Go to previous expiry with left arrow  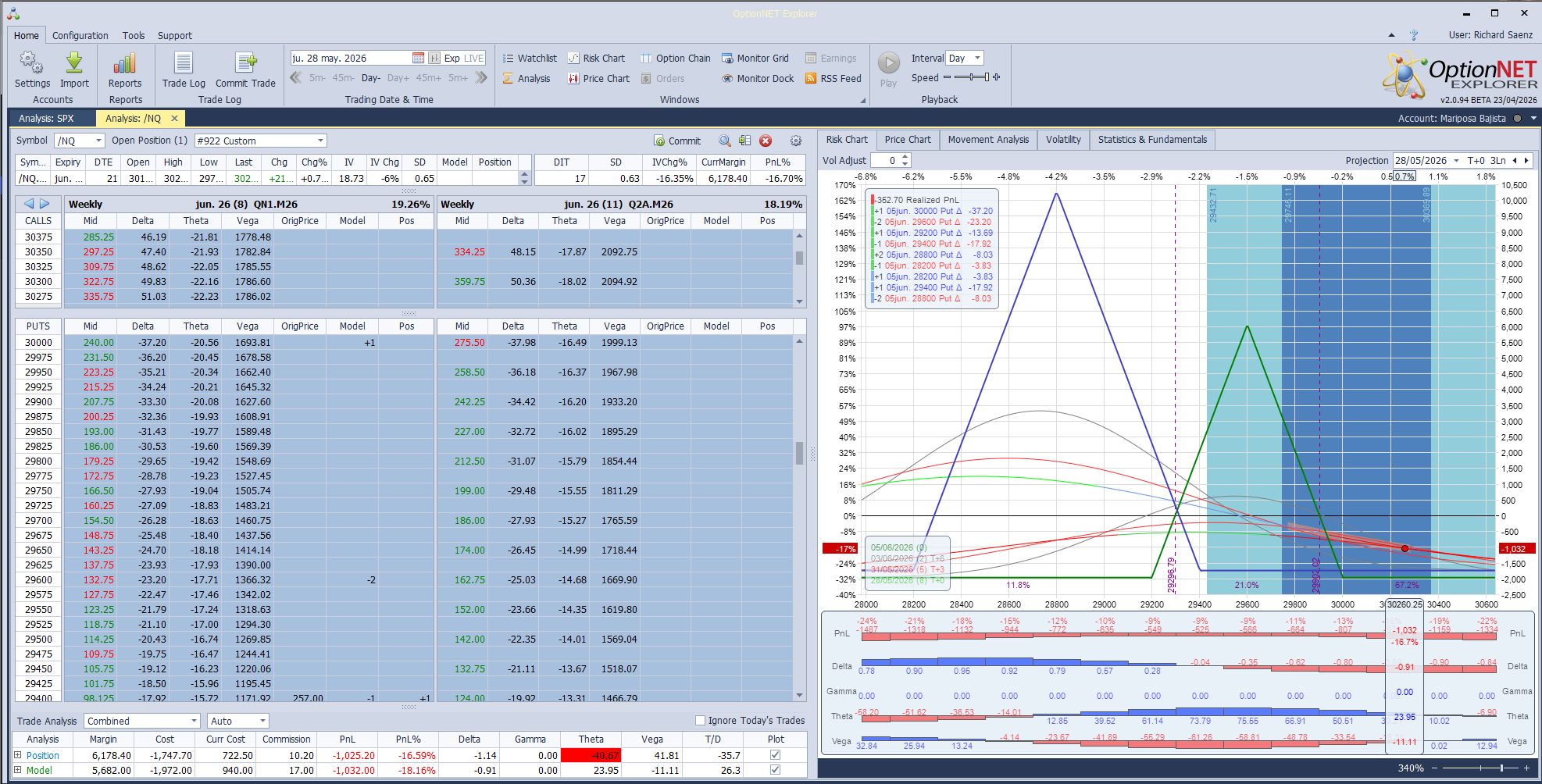point(29,204)
